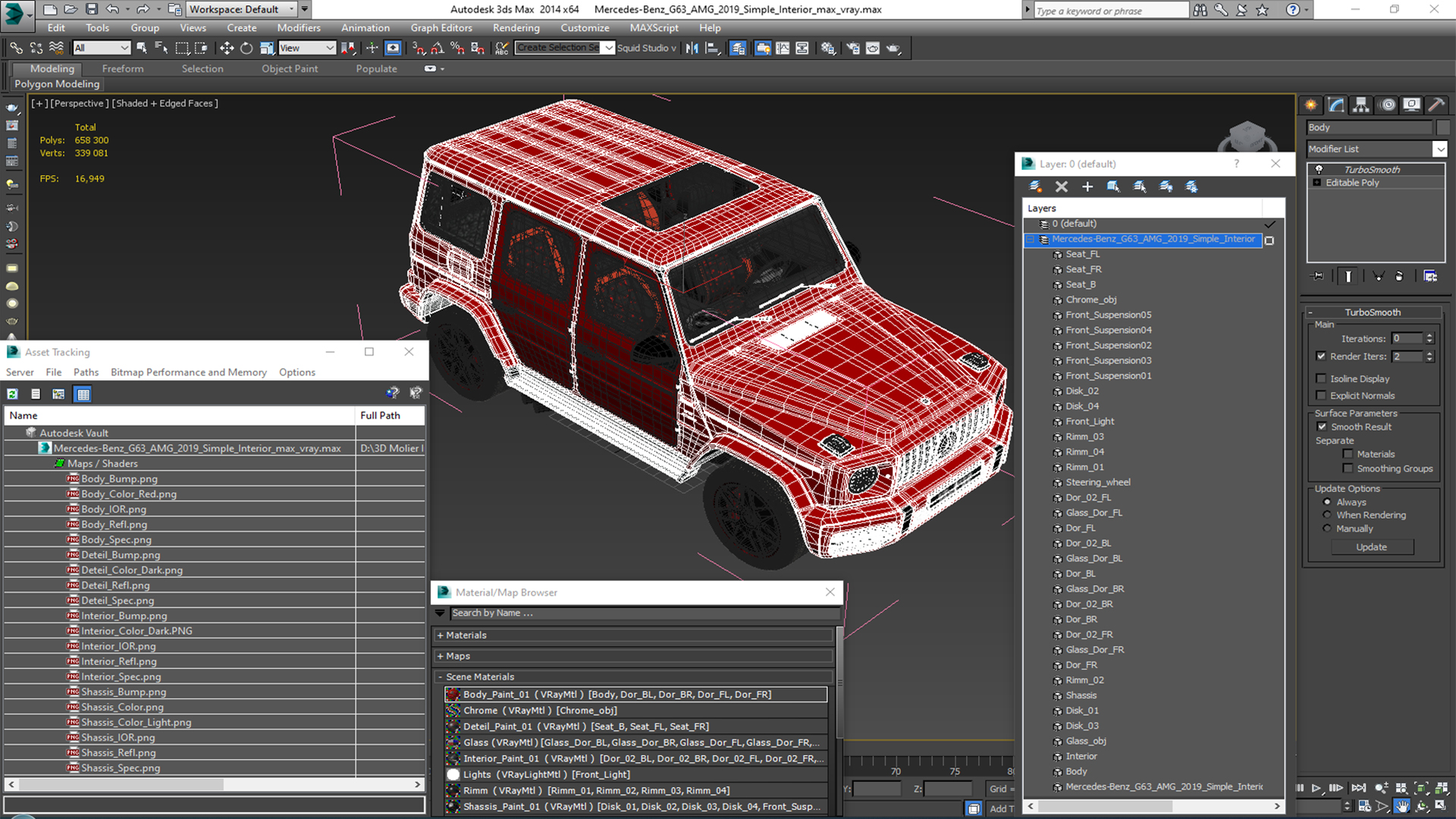This screenshot has height=819, width=1456.
Task: Open the Rendering menu
Action: coord(516,28)
